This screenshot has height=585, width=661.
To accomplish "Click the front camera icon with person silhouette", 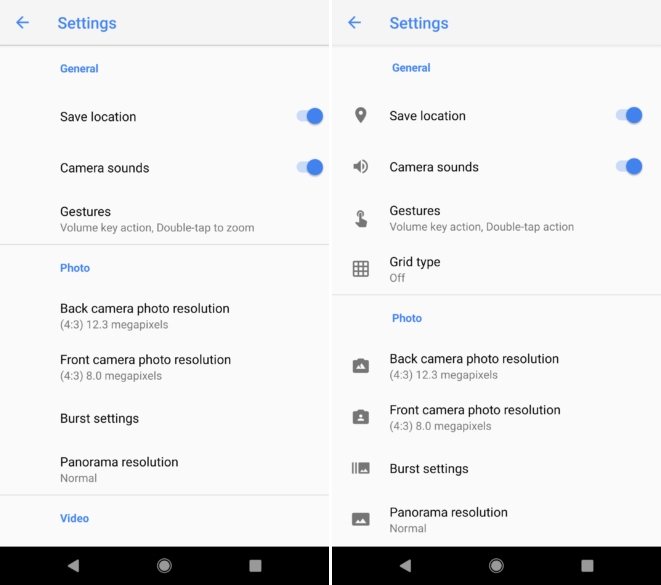I will click(x=361, y=417).
